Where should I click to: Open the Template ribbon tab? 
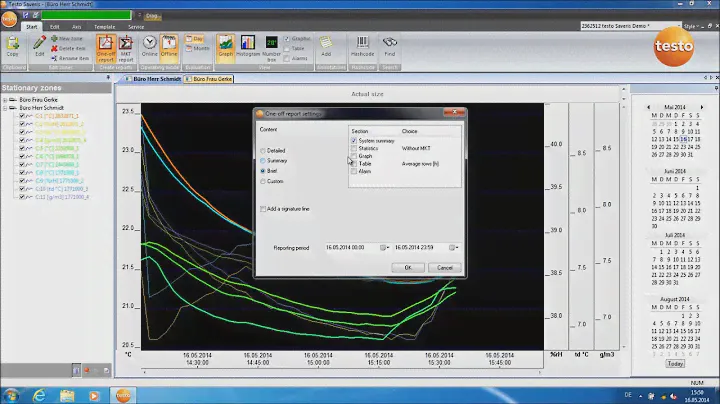104,26
